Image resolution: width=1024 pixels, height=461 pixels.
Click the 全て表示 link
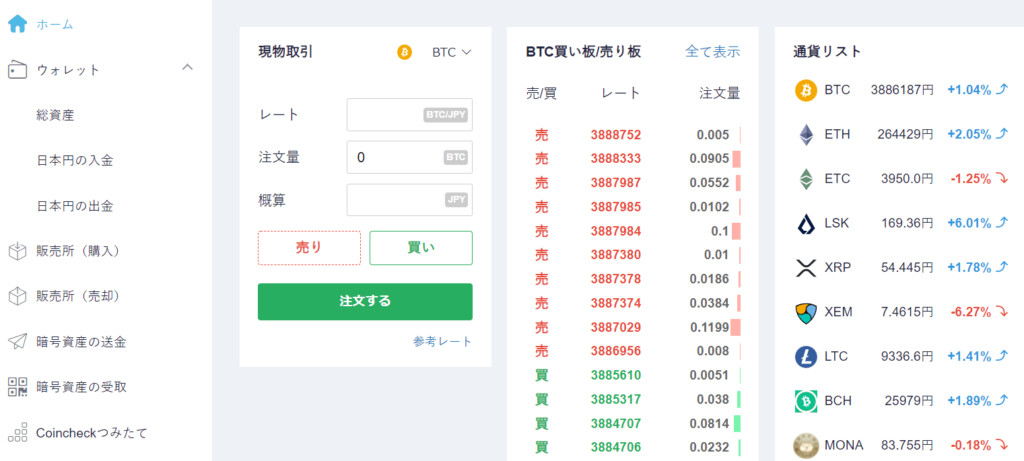(x=712, y=52)
